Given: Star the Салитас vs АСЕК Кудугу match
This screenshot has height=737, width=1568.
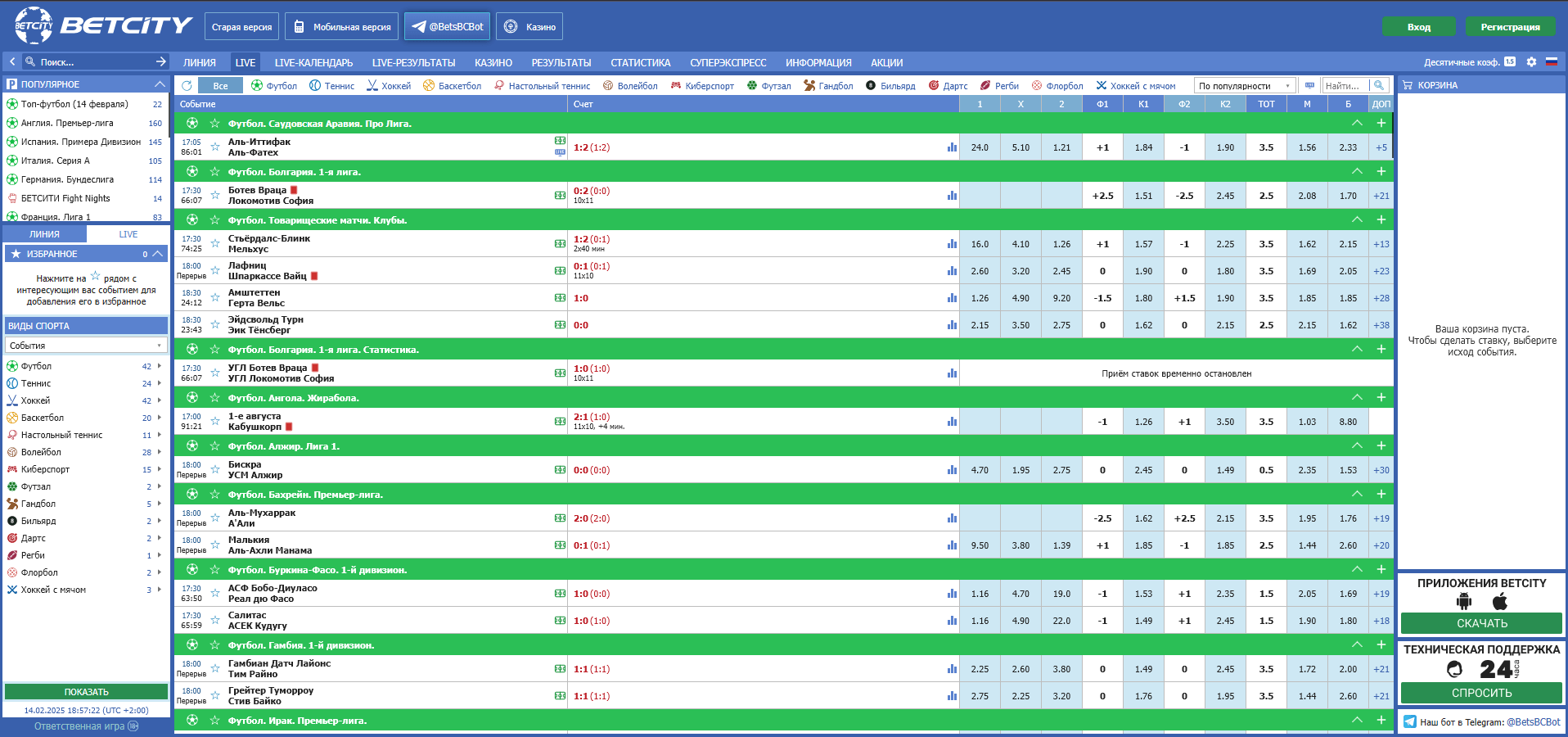Looking at the screenshot, I should 215,621.
